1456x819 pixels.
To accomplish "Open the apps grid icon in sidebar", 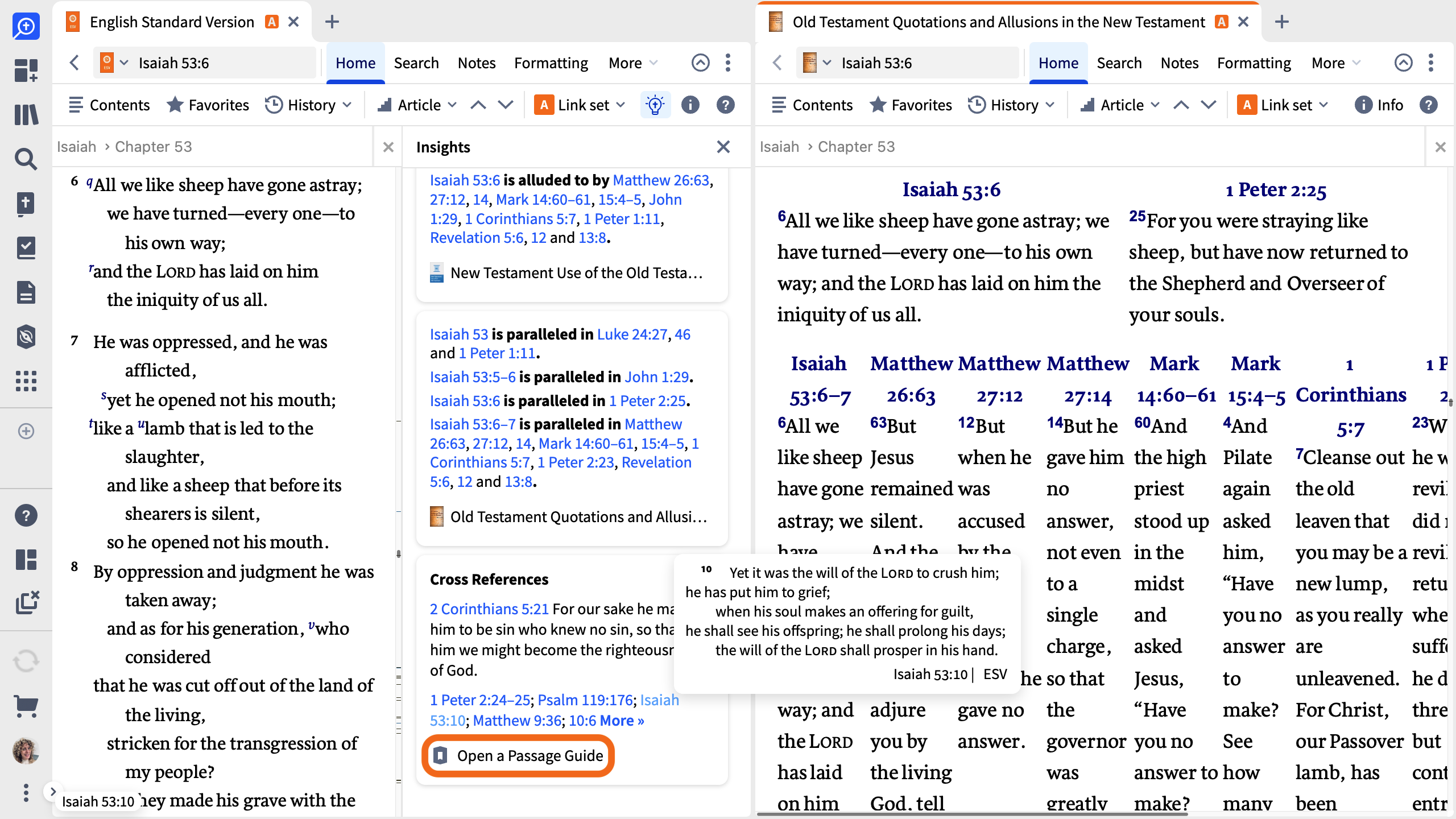I will [26, 380].
